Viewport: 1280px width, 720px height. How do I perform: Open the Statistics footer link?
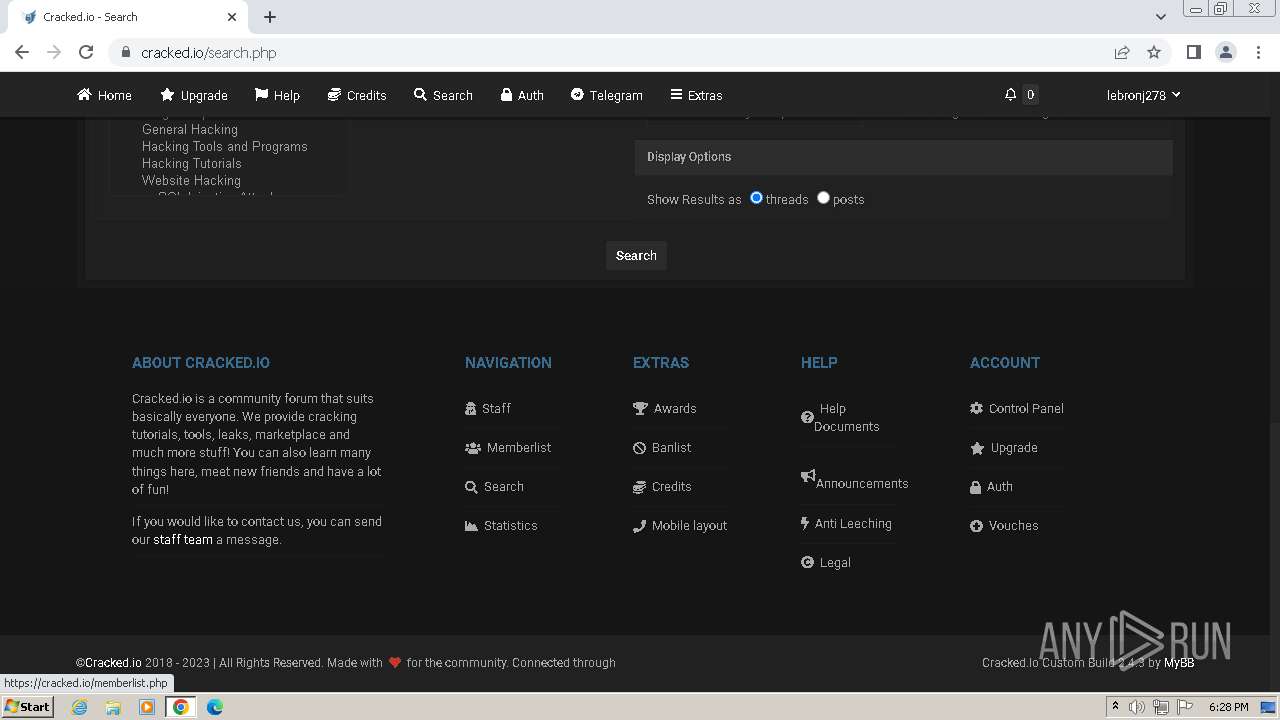[501, 525]
